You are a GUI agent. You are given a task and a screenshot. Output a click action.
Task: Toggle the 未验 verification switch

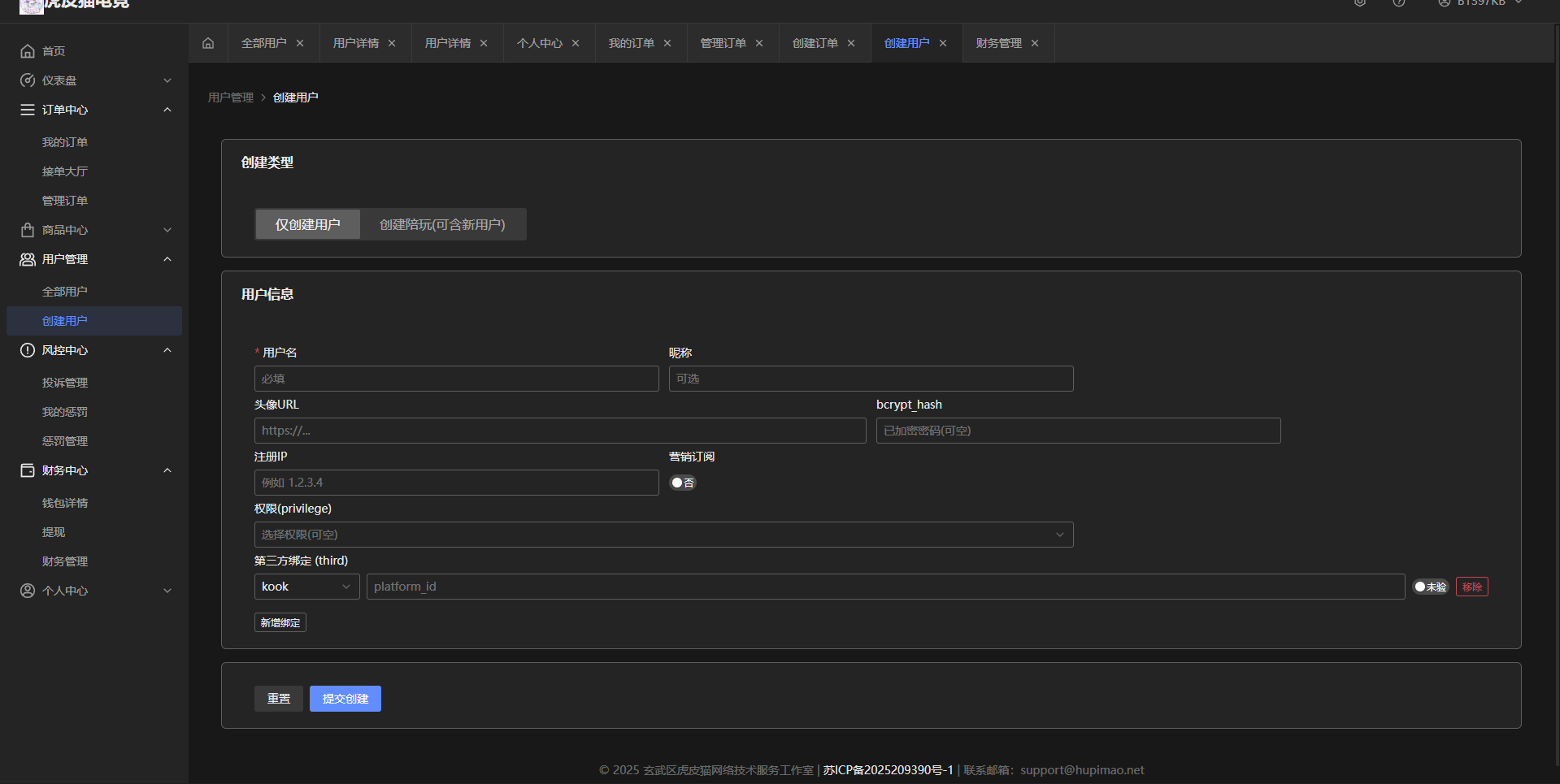(x=1430, y=587)
